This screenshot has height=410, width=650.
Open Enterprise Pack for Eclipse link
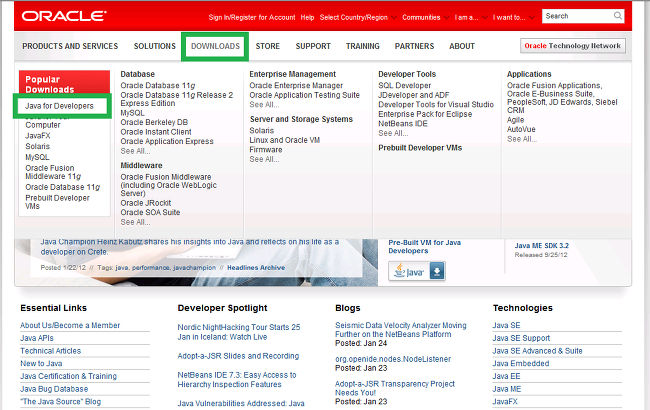tap(425, 114)
